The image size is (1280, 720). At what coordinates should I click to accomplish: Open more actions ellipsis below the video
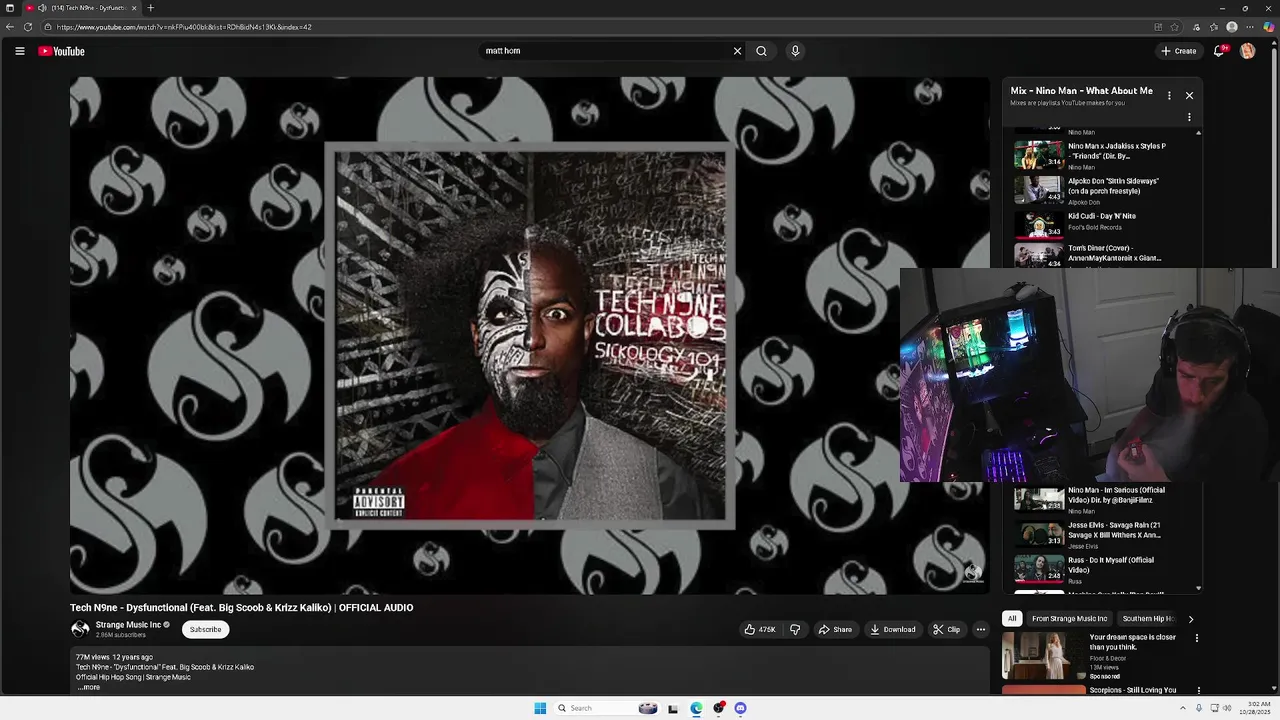[x=981, y=629]
